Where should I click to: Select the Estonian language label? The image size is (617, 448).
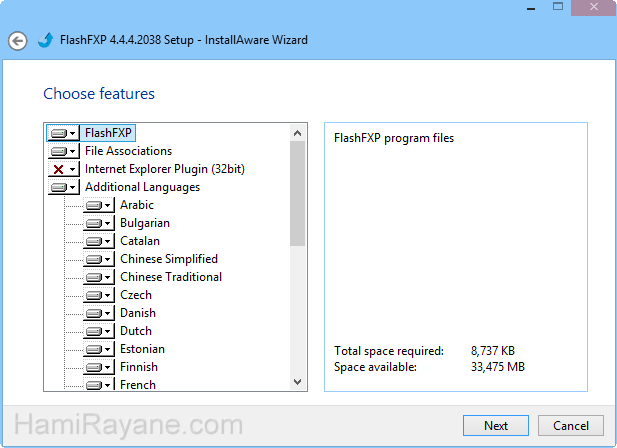tap(142, 349)
